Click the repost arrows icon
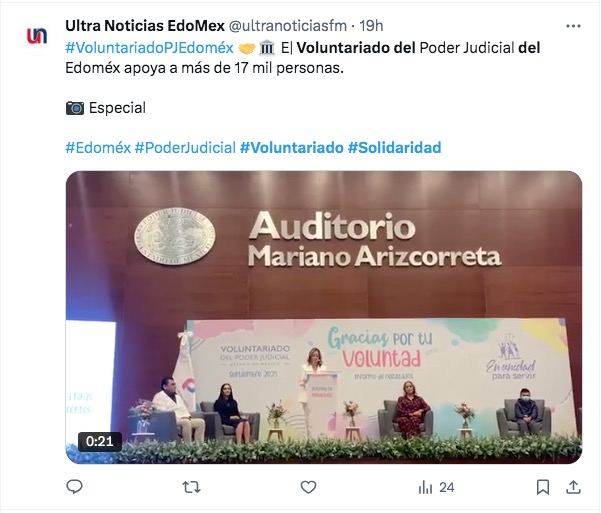This screenshot has height=513, width=601. (x=191, y=487)
